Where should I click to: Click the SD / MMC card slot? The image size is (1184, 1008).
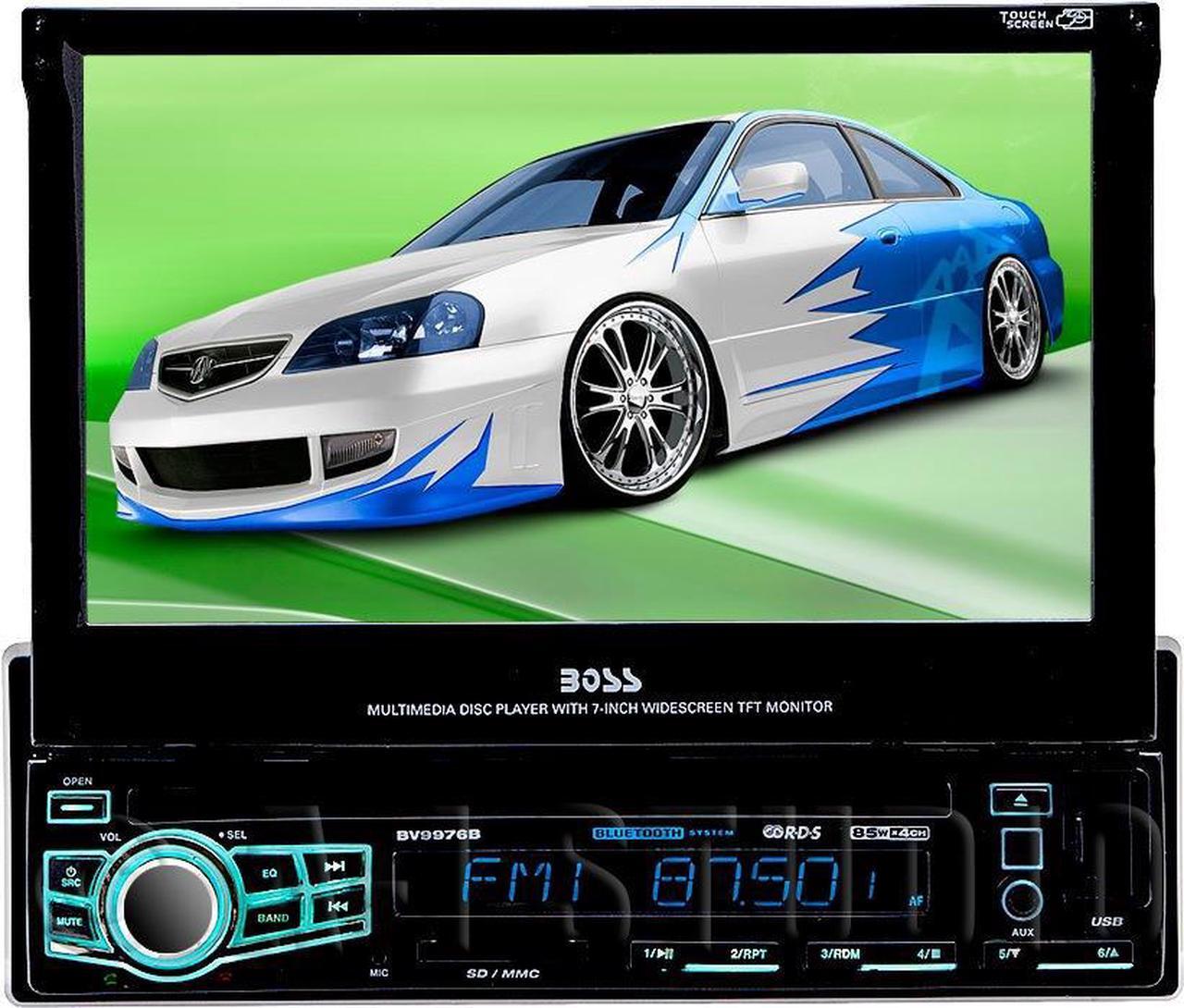[x=502, y=952]
